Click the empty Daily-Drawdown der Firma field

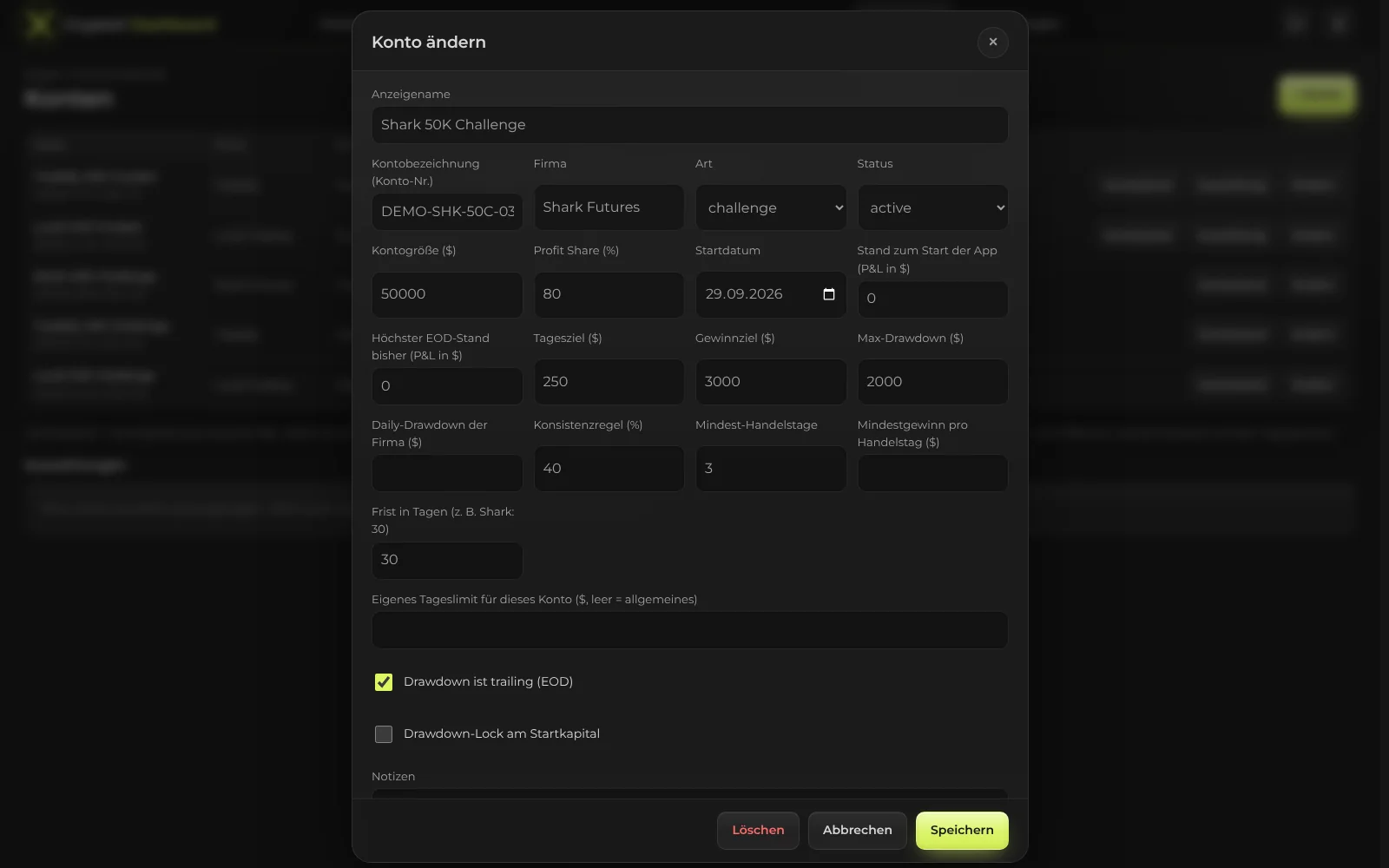coord(447,473)
